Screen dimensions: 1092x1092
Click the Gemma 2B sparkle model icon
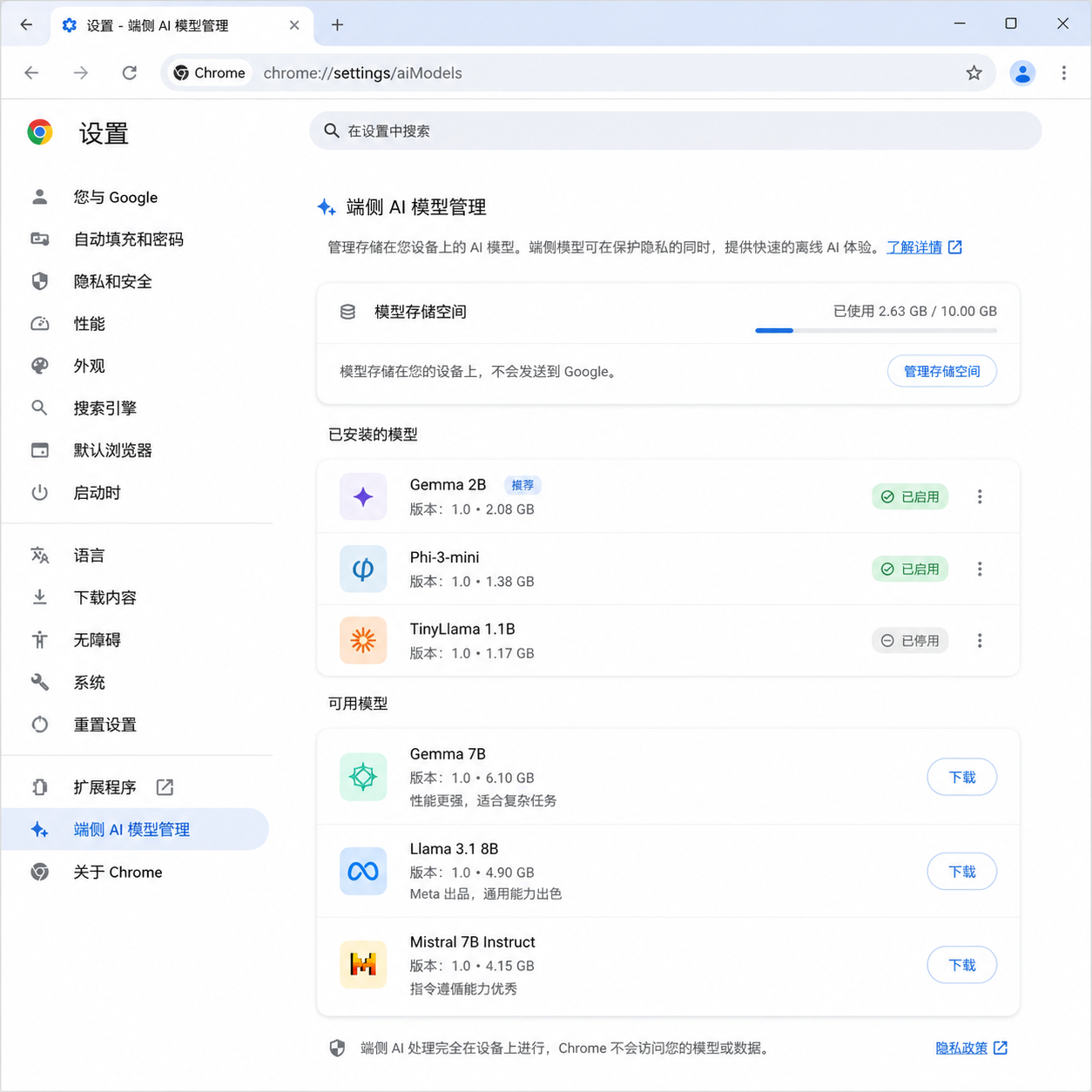point(363,496)
